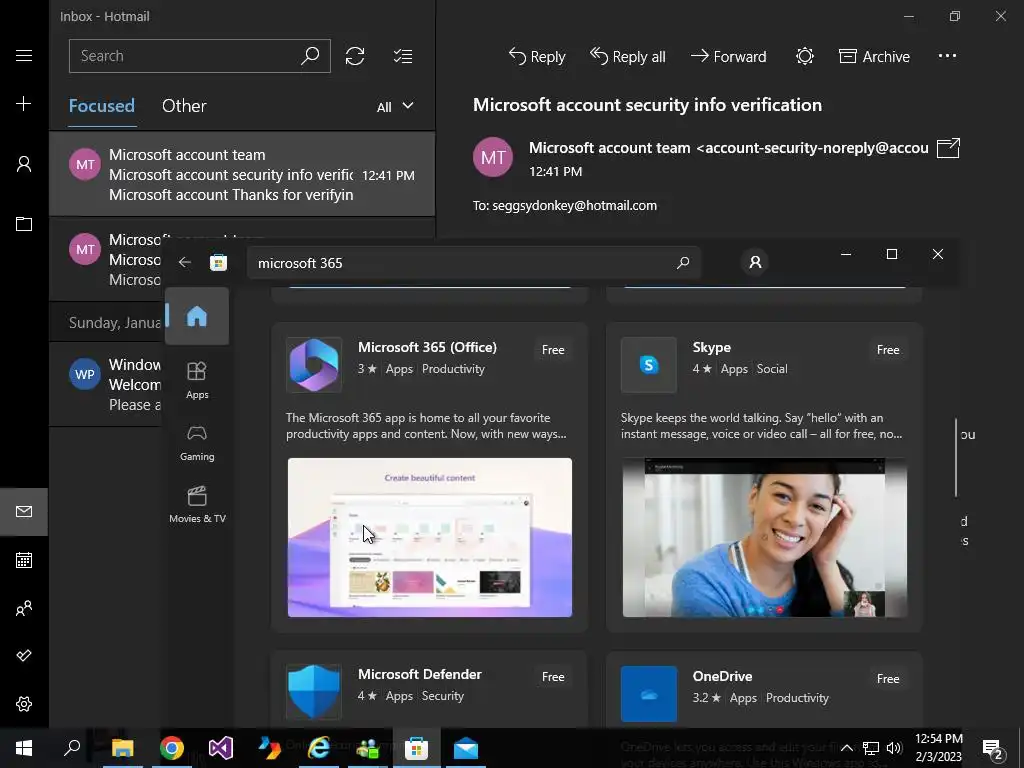Open Skype video call screenshot thumbnail

pos(765,537)
